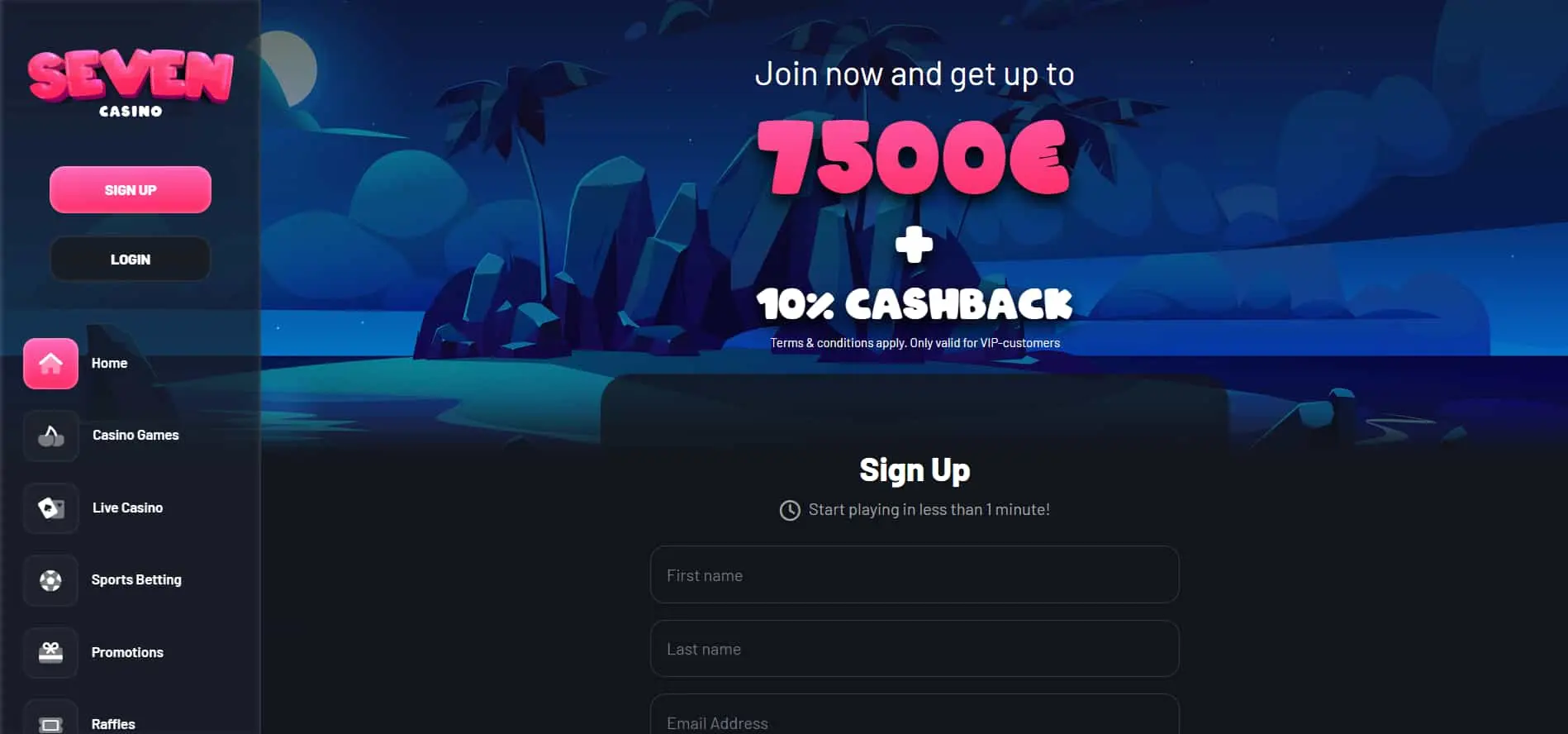Viewport: 1568px width, 734px height.
Task: Click the clock icon under Sign Up
Action: [790, 510]
